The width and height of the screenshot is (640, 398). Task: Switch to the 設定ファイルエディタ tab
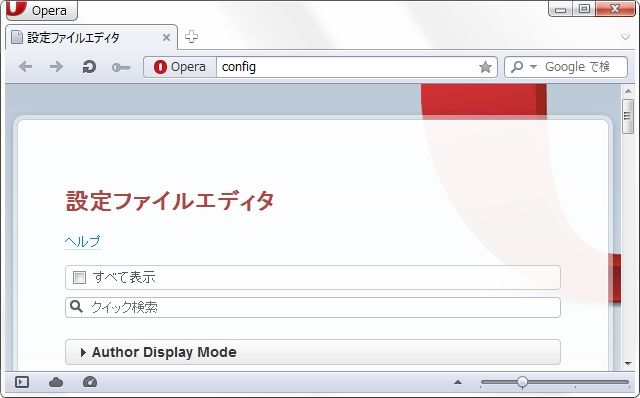click(91, 38)
